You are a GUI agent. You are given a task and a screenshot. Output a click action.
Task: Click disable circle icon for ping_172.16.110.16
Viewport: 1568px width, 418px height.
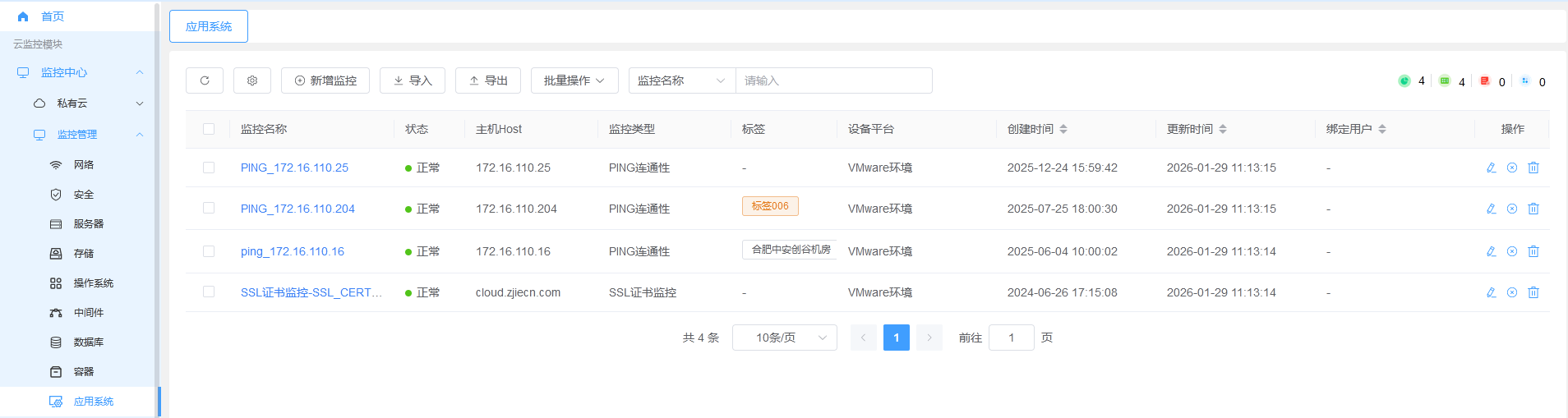click(x=1512, y=251)
